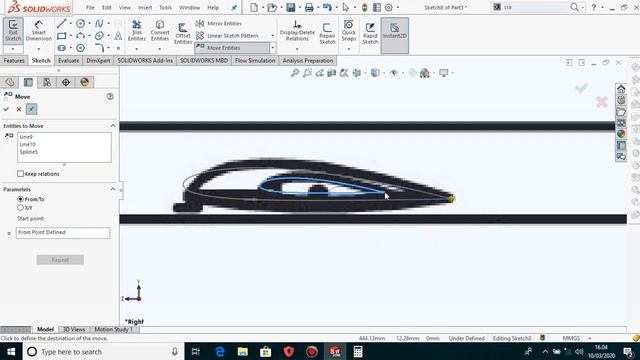This screenshot has height=360, width=640.
Task: Switch to the DisplayManager color ball tab
Action: click(84, 82)
